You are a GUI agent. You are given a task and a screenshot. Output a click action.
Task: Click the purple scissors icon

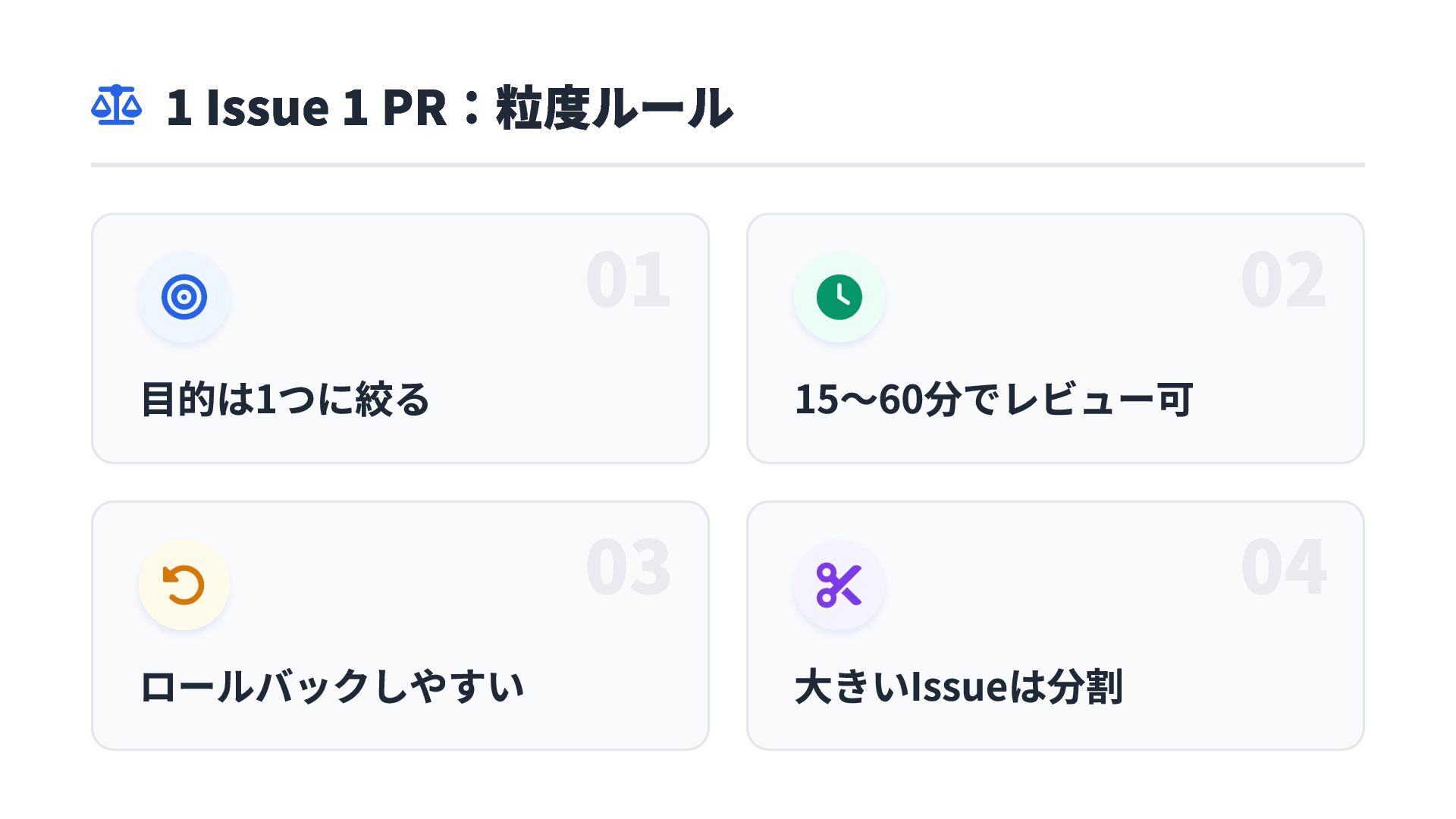[839, 585]
